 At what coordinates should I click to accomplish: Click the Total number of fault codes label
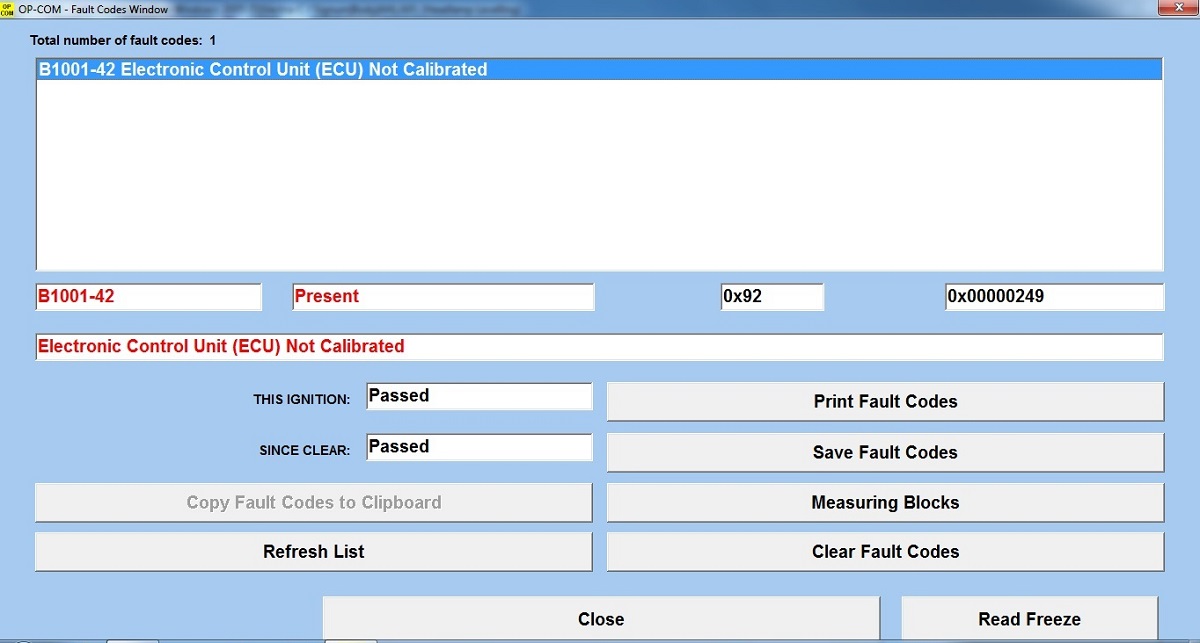tap(123, 41)
